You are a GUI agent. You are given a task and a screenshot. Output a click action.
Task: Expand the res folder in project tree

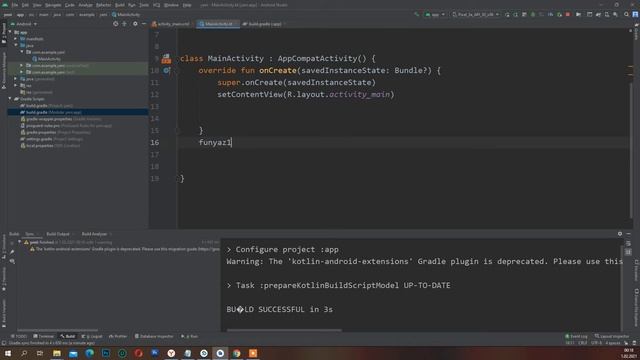pyautogui.click(x=16, y=86)
